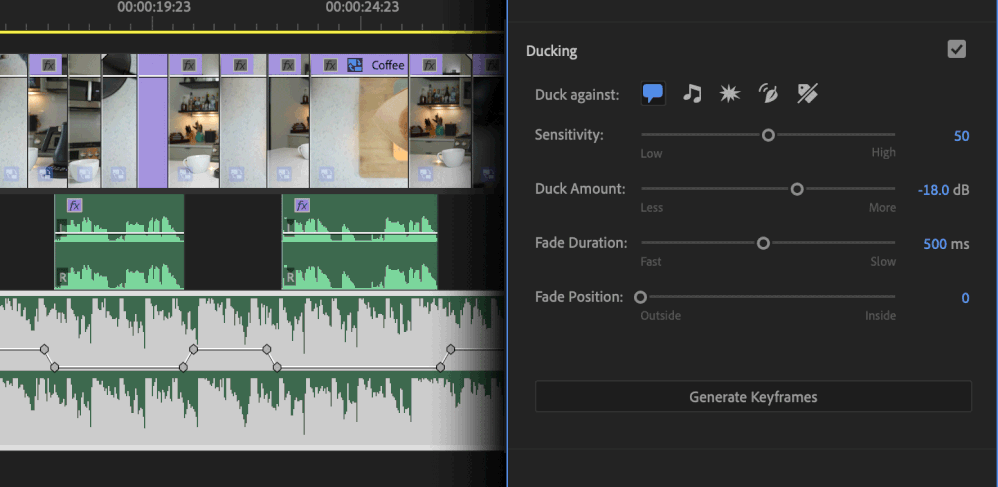Click the Fade Duration slider handle

click(763, 243)
